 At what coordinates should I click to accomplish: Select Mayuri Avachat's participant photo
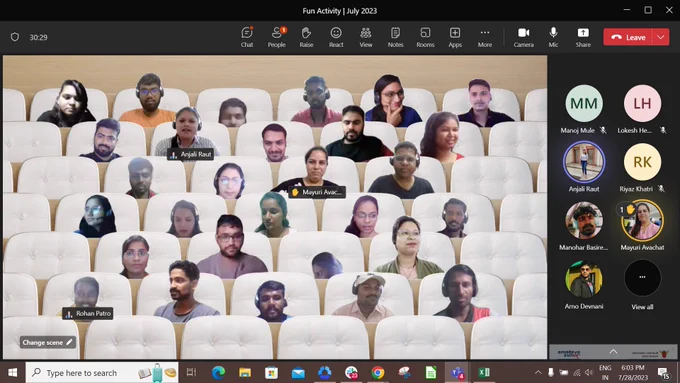pyautogui.click(x=642, y=220)
